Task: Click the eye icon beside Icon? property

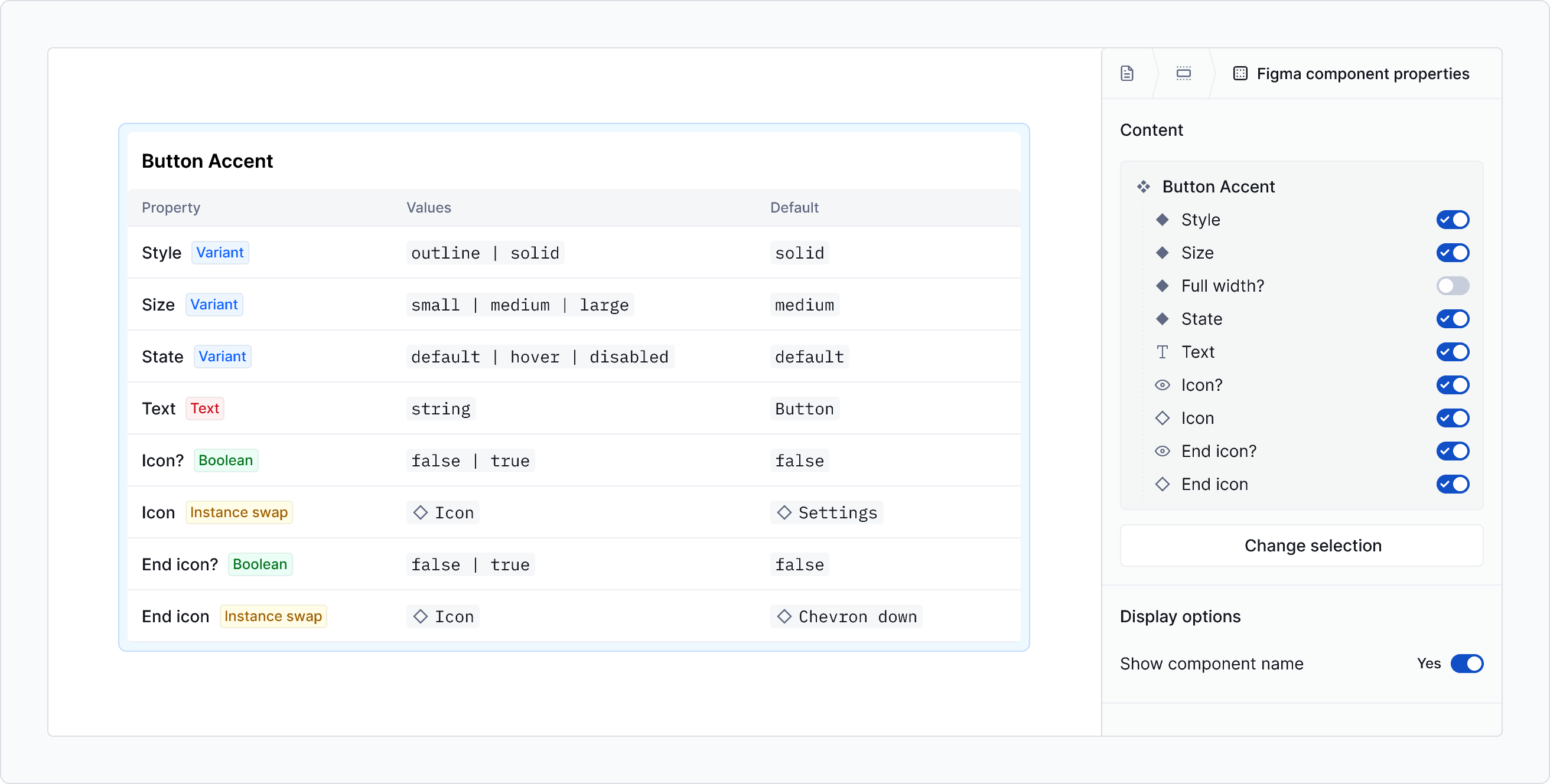Action: point(1162,385)
